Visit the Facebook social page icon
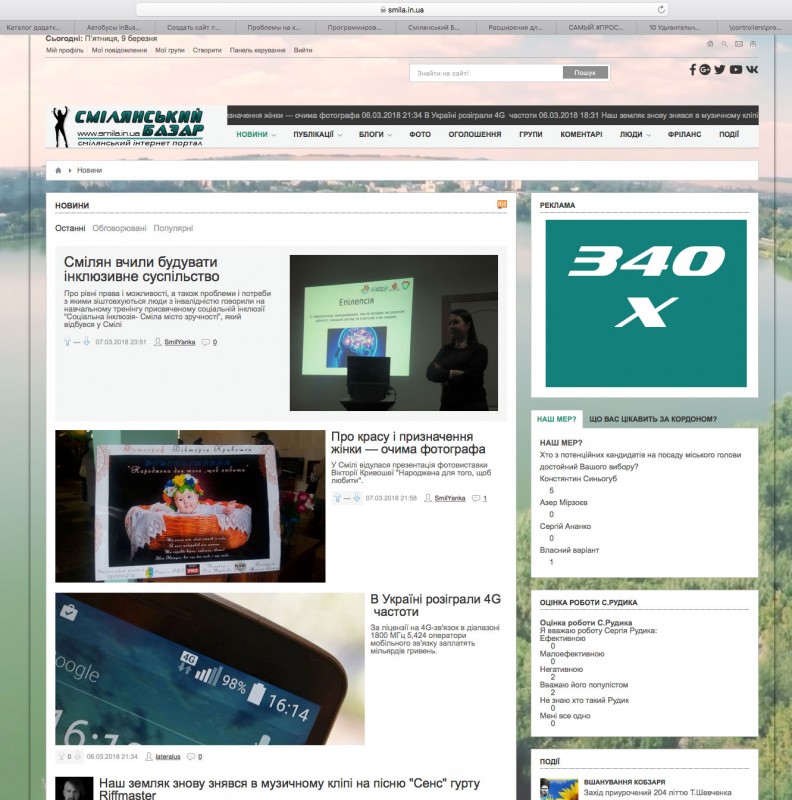This screenshot has height=800, width=792. [x=692, y=69]
